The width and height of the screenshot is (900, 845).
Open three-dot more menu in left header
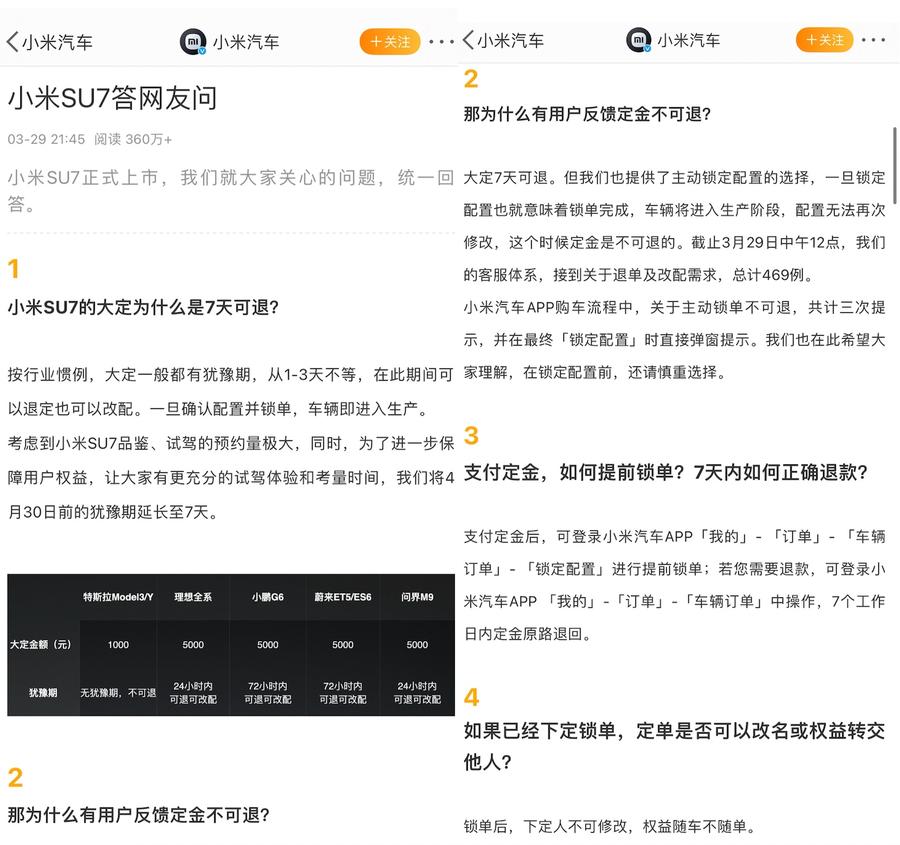tap(441, 42)
